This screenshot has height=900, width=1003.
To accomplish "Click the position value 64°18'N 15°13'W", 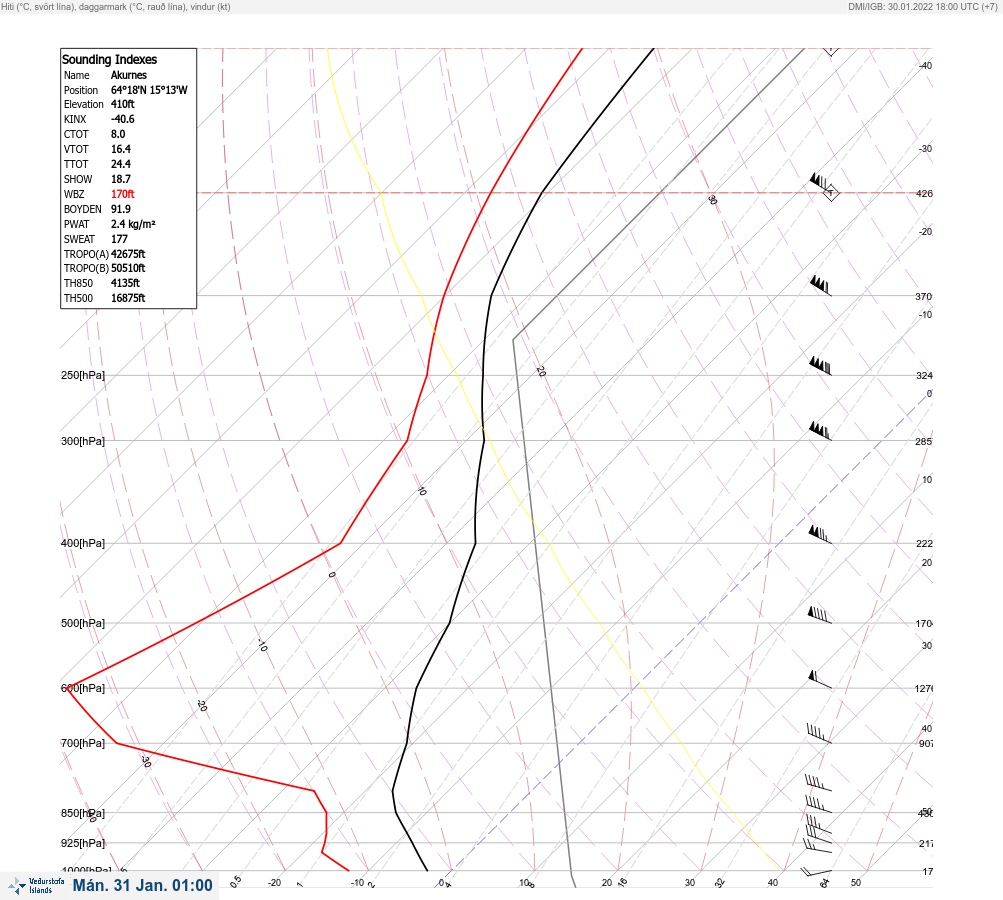I will [x=149, y=90].
